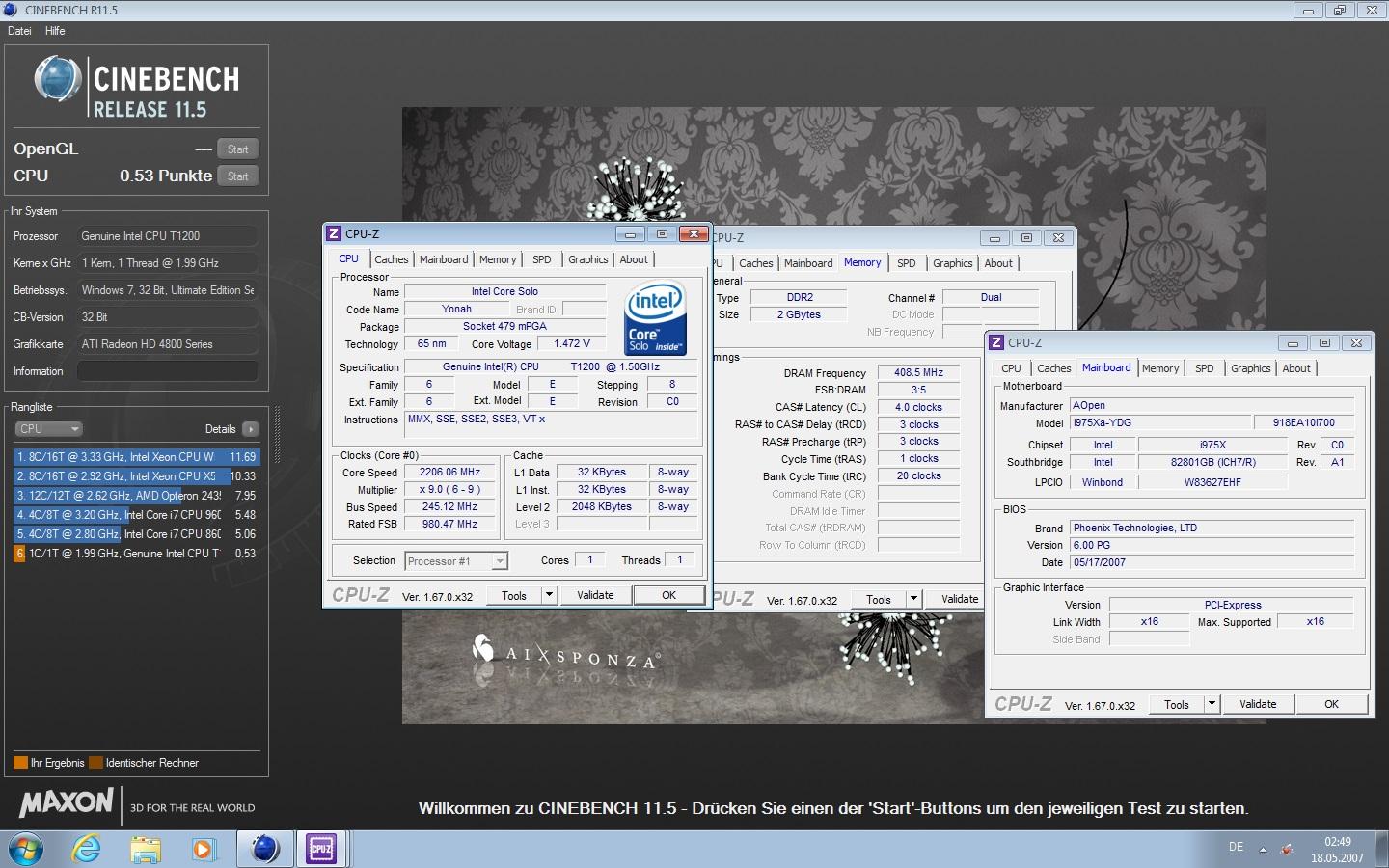
Task: Click the Information input field
Action: [168, 371]
